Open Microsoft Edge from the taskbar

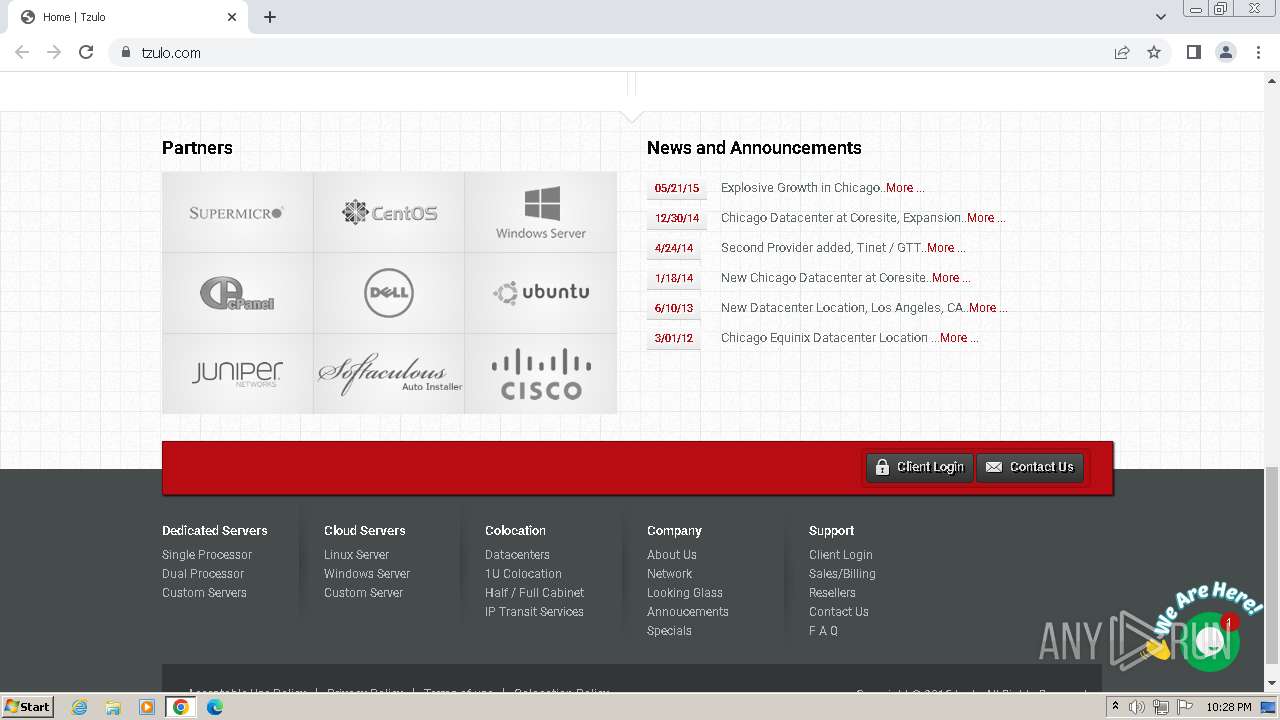click(x=215, y=707)
